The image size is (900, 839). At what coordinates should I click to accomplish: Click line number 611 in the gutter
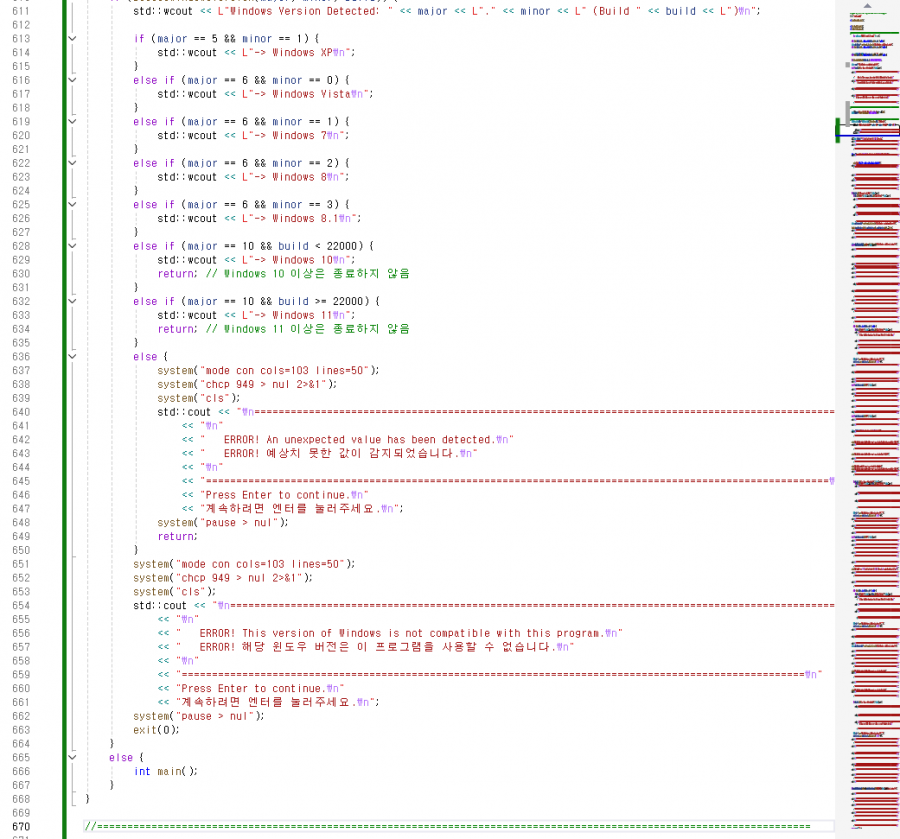[x=21, y=11]
